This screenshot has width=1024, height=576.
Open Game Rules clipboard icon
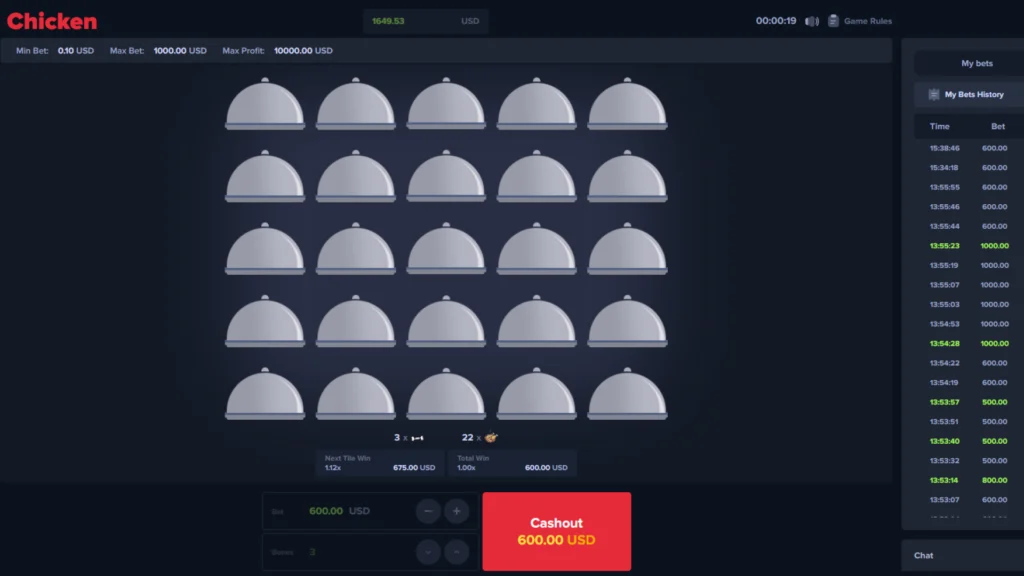(x=833, y=21)
